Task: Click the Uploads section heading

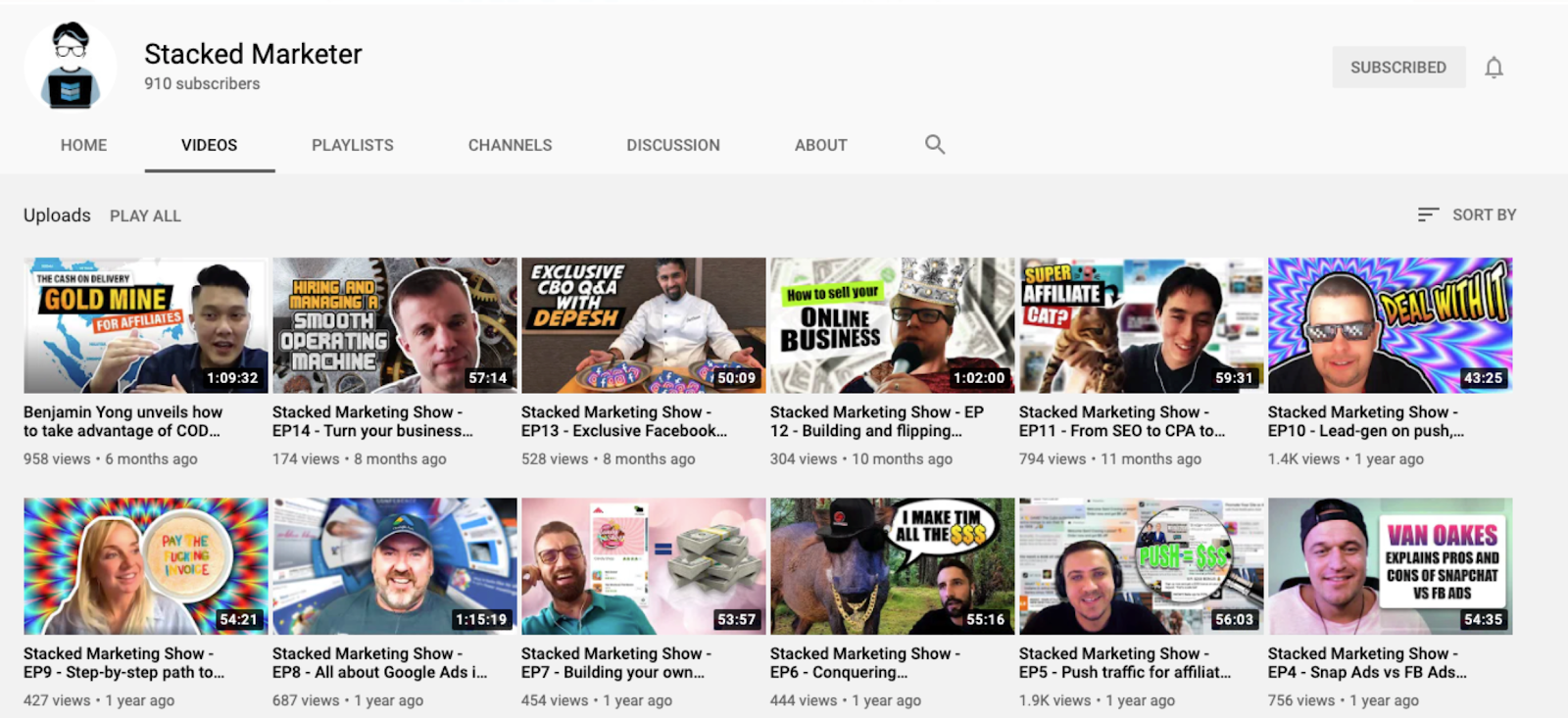Action: (57, 215)
